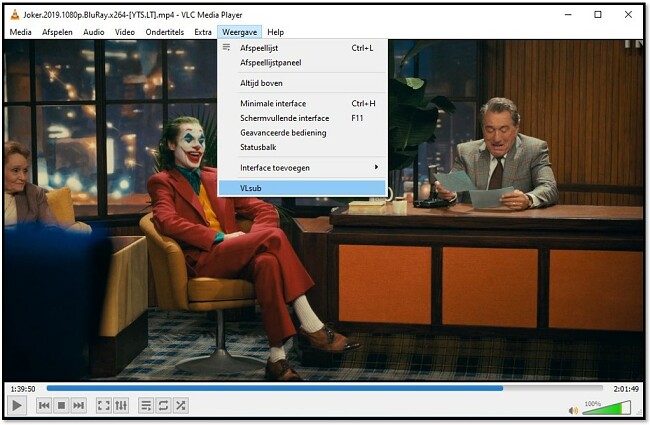Select Afspeellijst menu entry
The height and width of the screenshot is (425, 650).
303,48
